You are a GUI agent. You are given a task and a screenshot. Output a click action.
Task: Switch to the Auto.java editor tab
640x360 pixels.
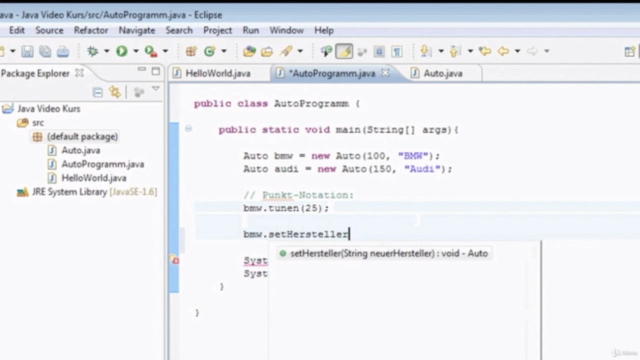click(x=443, y=73)
